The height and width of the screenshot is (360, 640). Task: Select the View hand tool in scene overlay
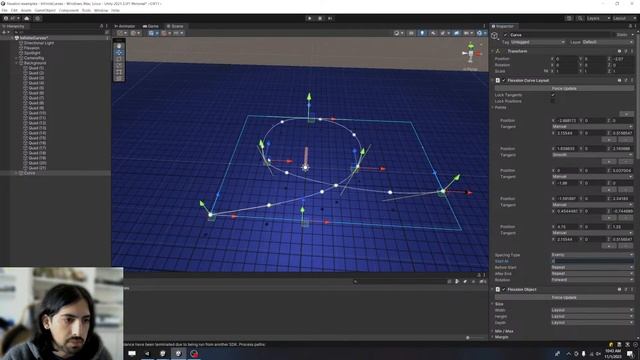119,46
